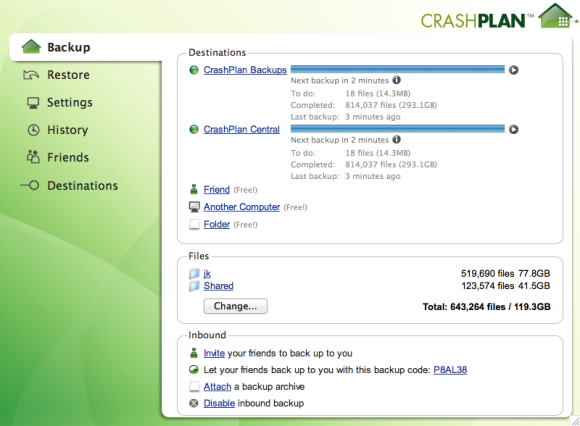Click the green house Backup icon

click(x=31, y=47)
